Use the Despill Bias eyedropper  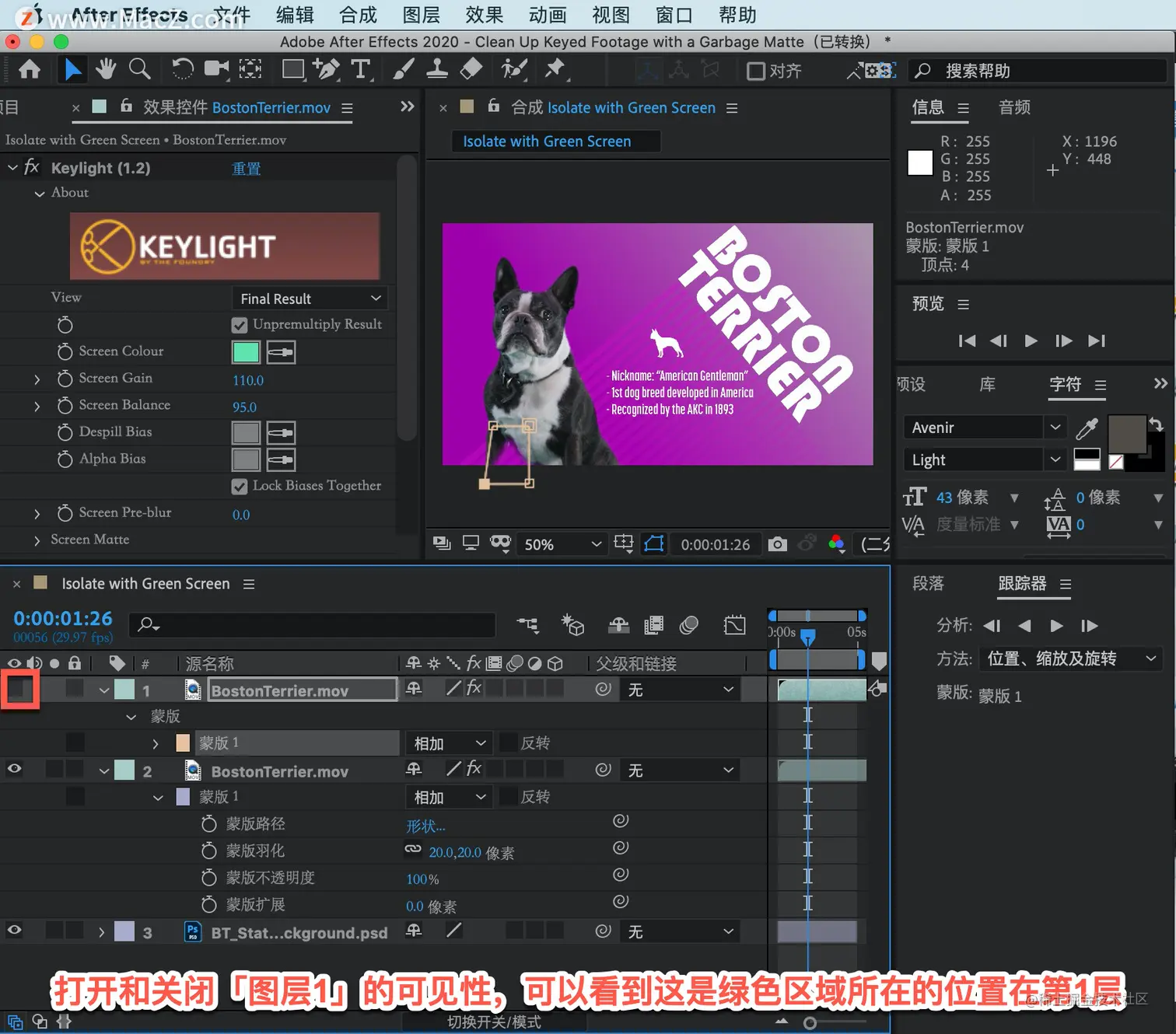pyautogui.click(x=281, y=432)
